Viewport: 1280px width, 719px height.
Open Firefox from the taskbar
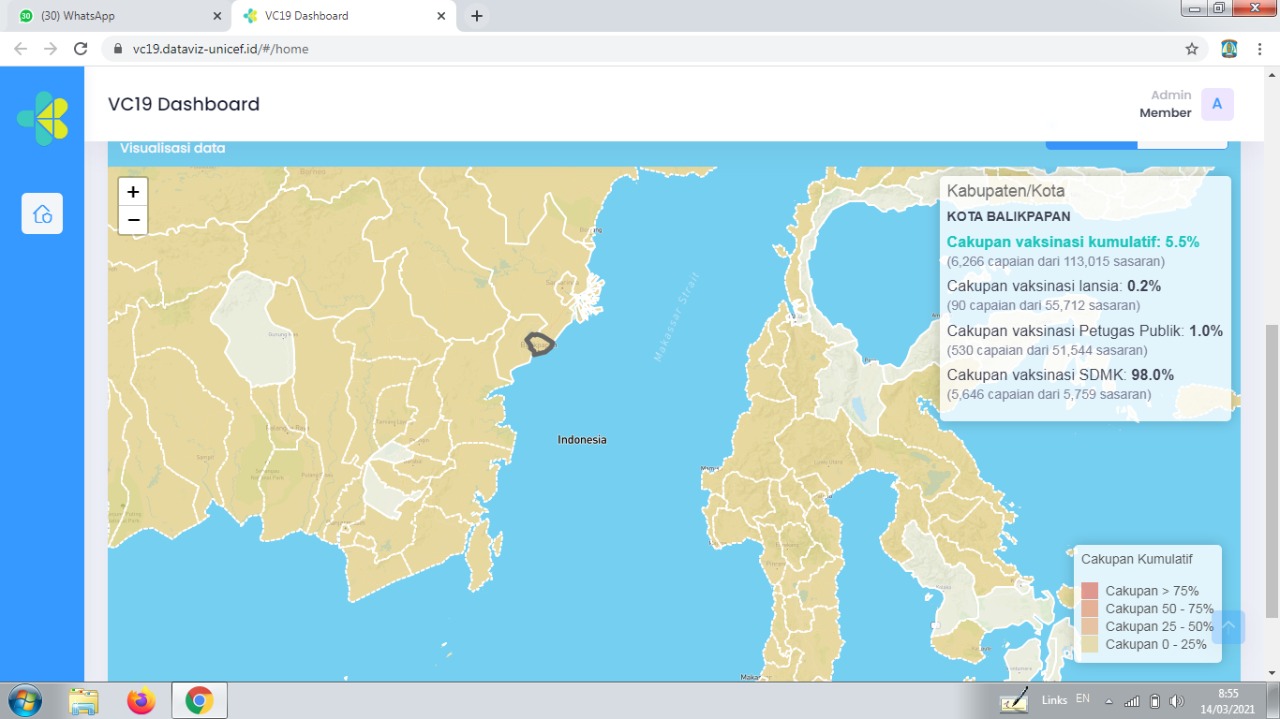pos(141,701)
